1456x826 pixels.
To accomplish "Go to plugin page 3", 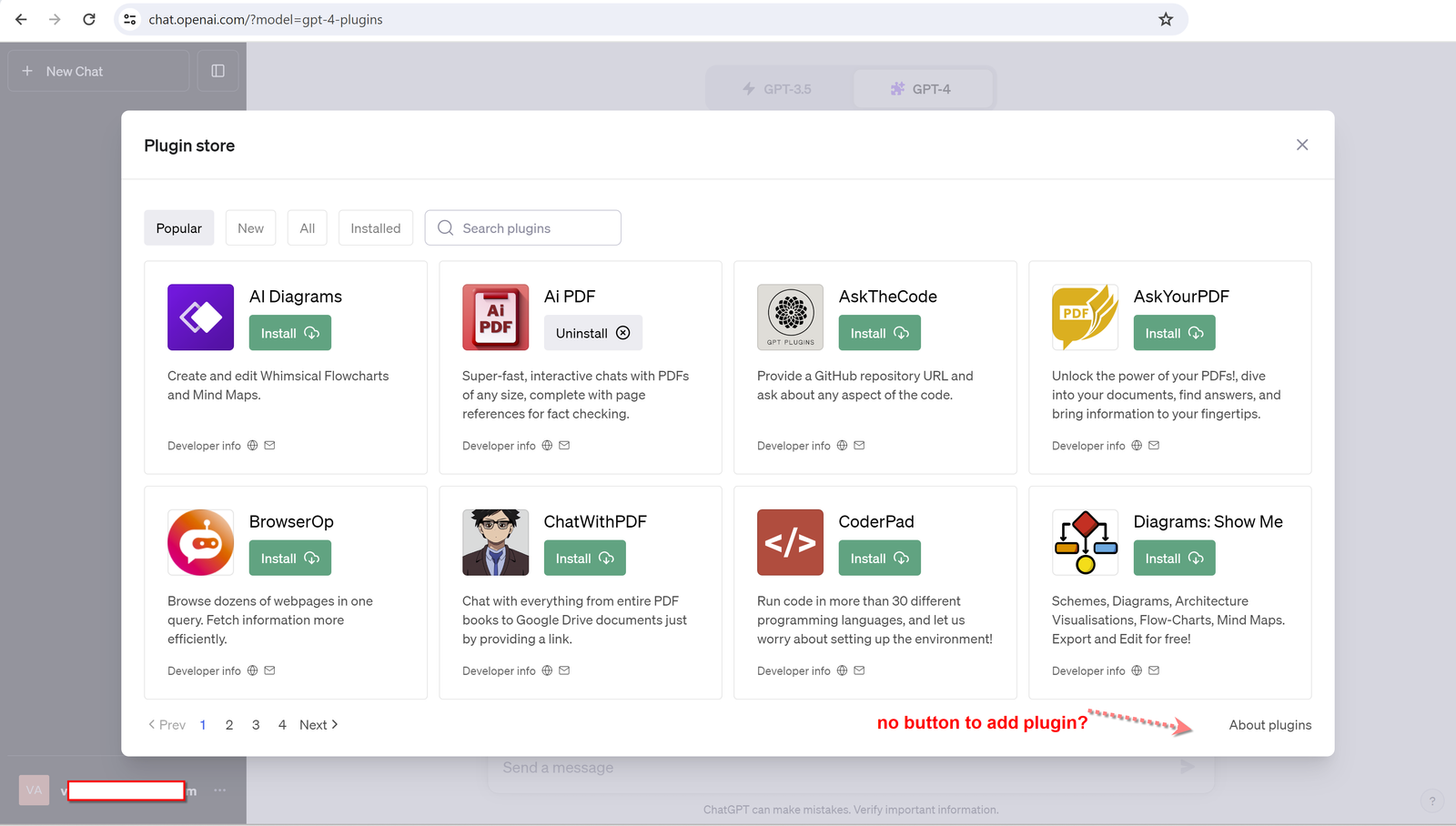I will coord(256,725).
